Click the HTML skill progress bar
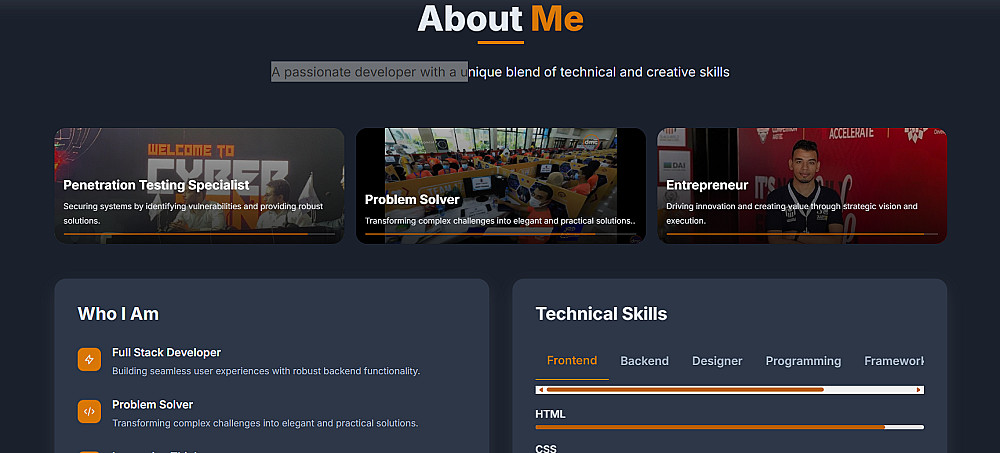1000x453 pixels. (729, 427)
